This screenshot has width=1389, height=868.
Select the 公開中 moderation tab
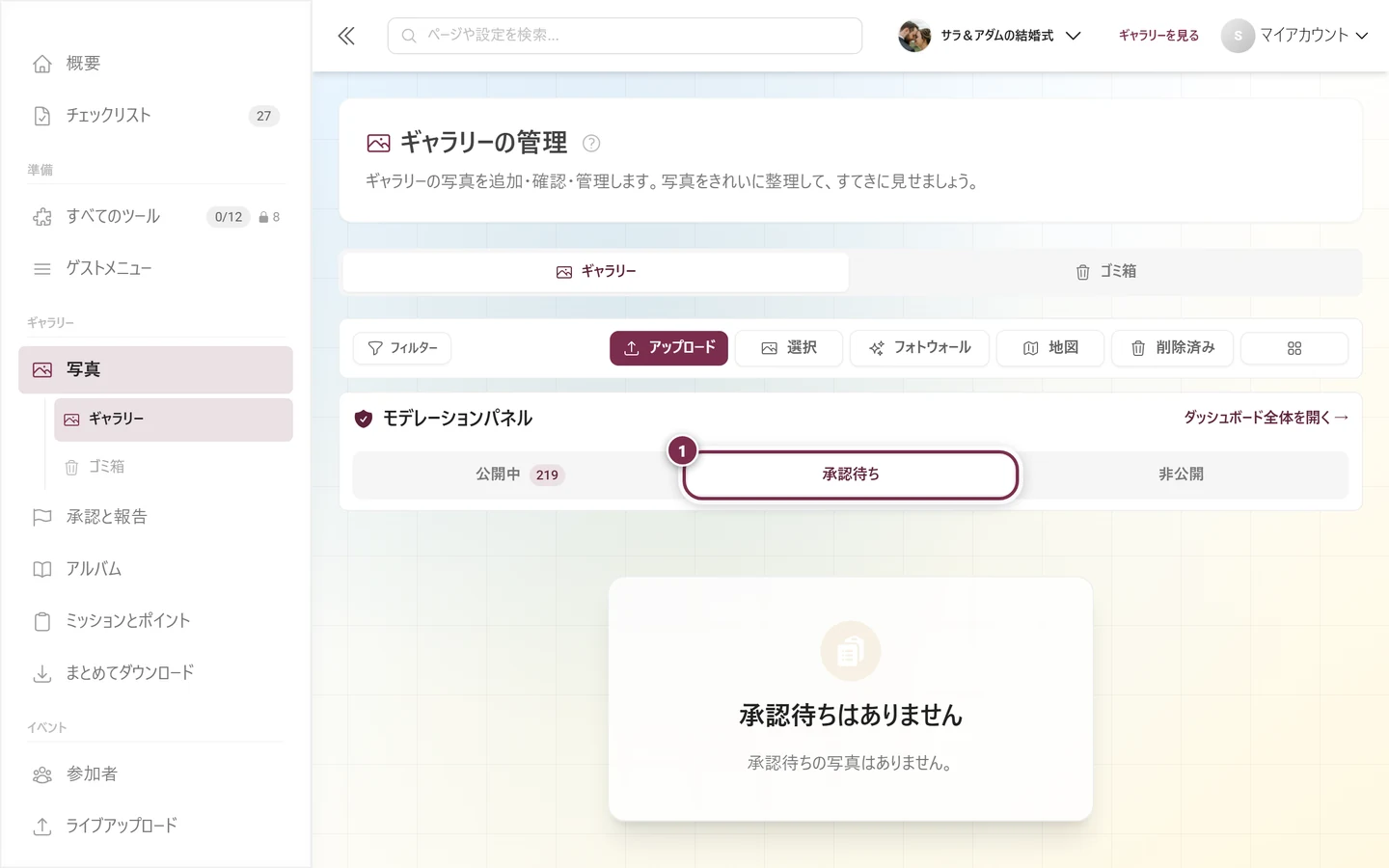pos(518,475)
